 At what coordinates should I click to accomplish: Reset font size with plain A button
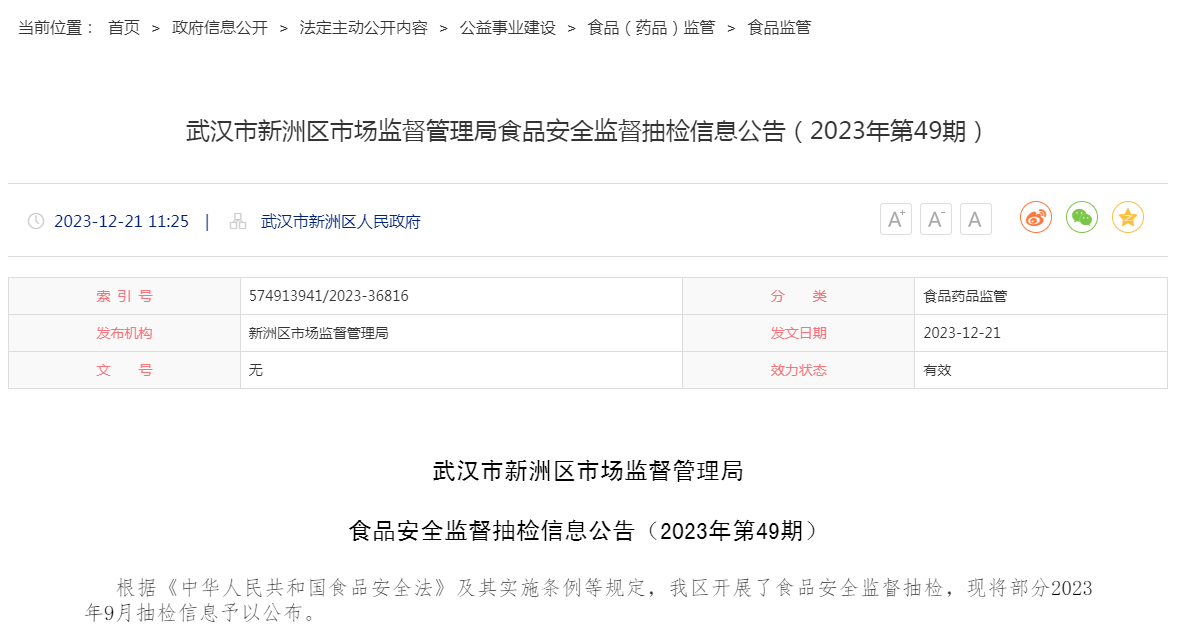click(x=976, y=220)
